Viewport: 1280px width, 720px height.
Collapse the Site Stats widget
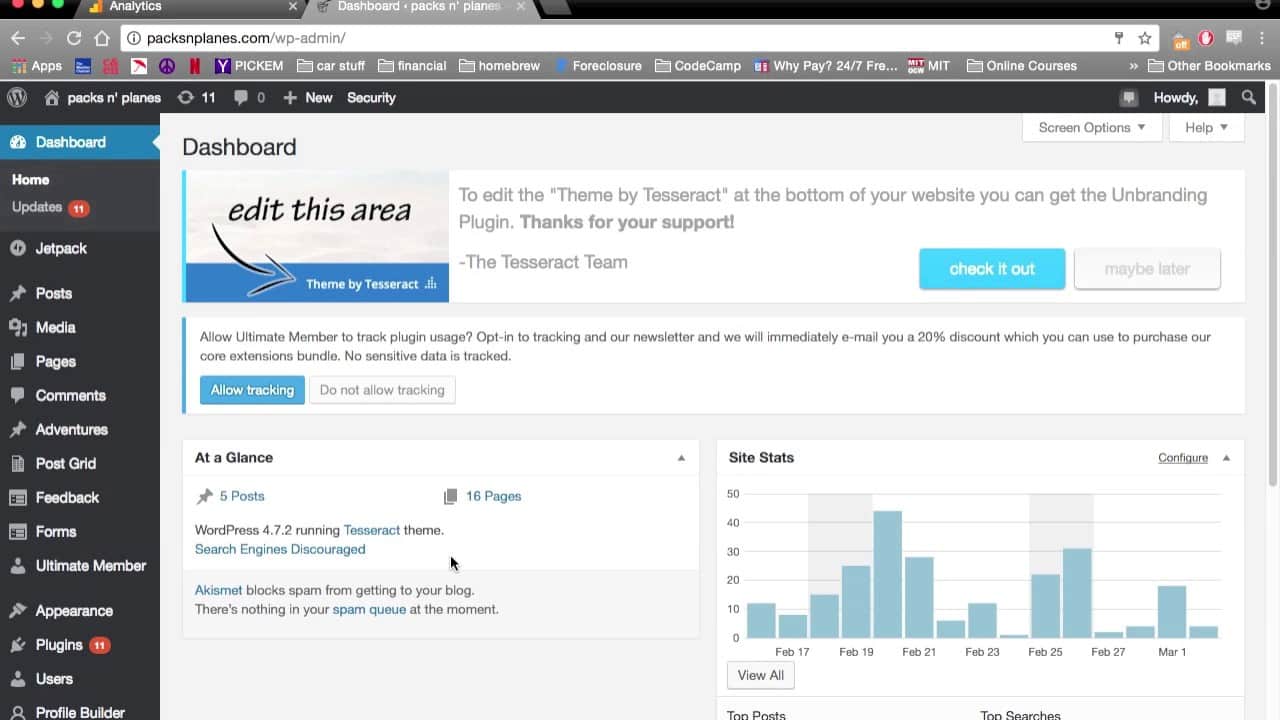(x=1226, y=458)
